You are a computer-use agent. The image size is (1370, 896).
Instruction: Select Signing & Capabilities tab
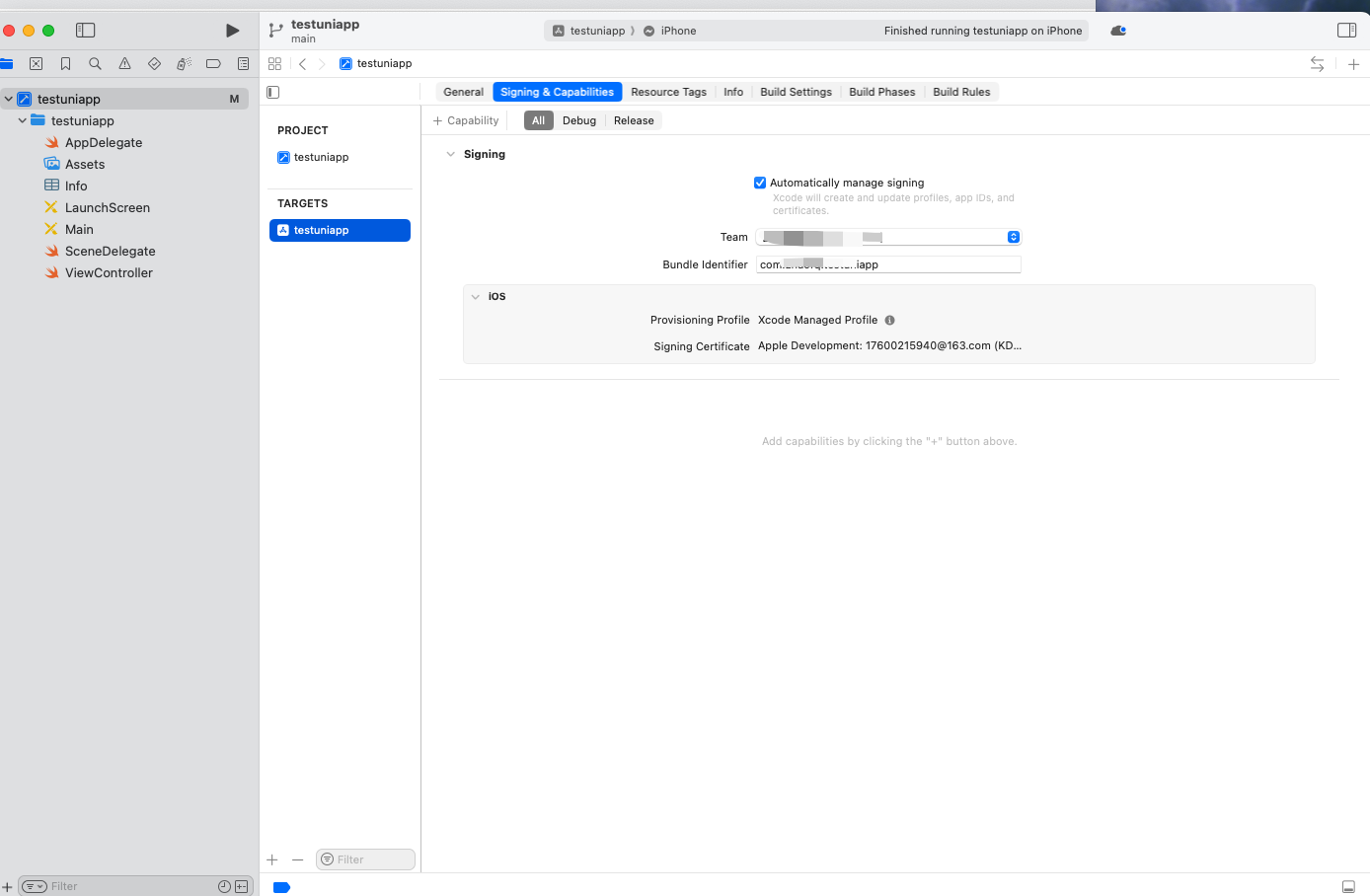click(557, 92)
